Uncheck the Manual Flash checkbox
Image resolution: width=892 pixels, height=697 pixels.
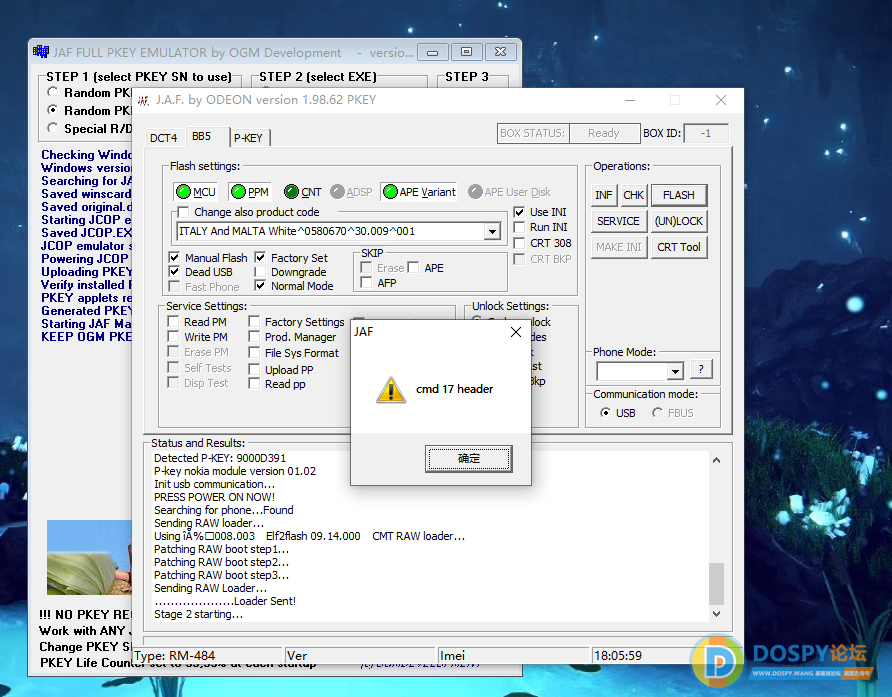coord(175,258)
